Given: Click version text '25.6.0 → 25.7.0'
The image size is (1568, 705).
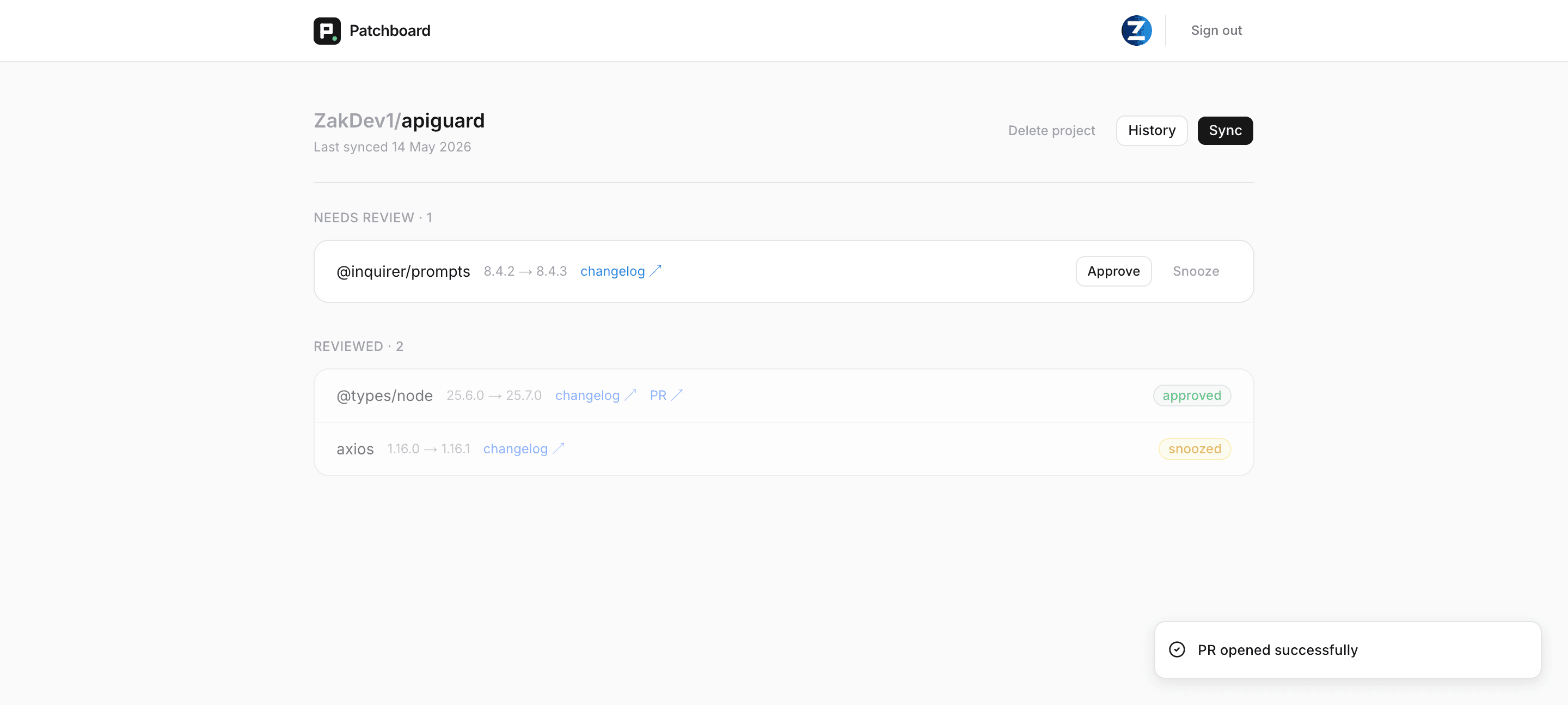Looking at the screenshot, I should pyautogui.click(x=494, y=396).
